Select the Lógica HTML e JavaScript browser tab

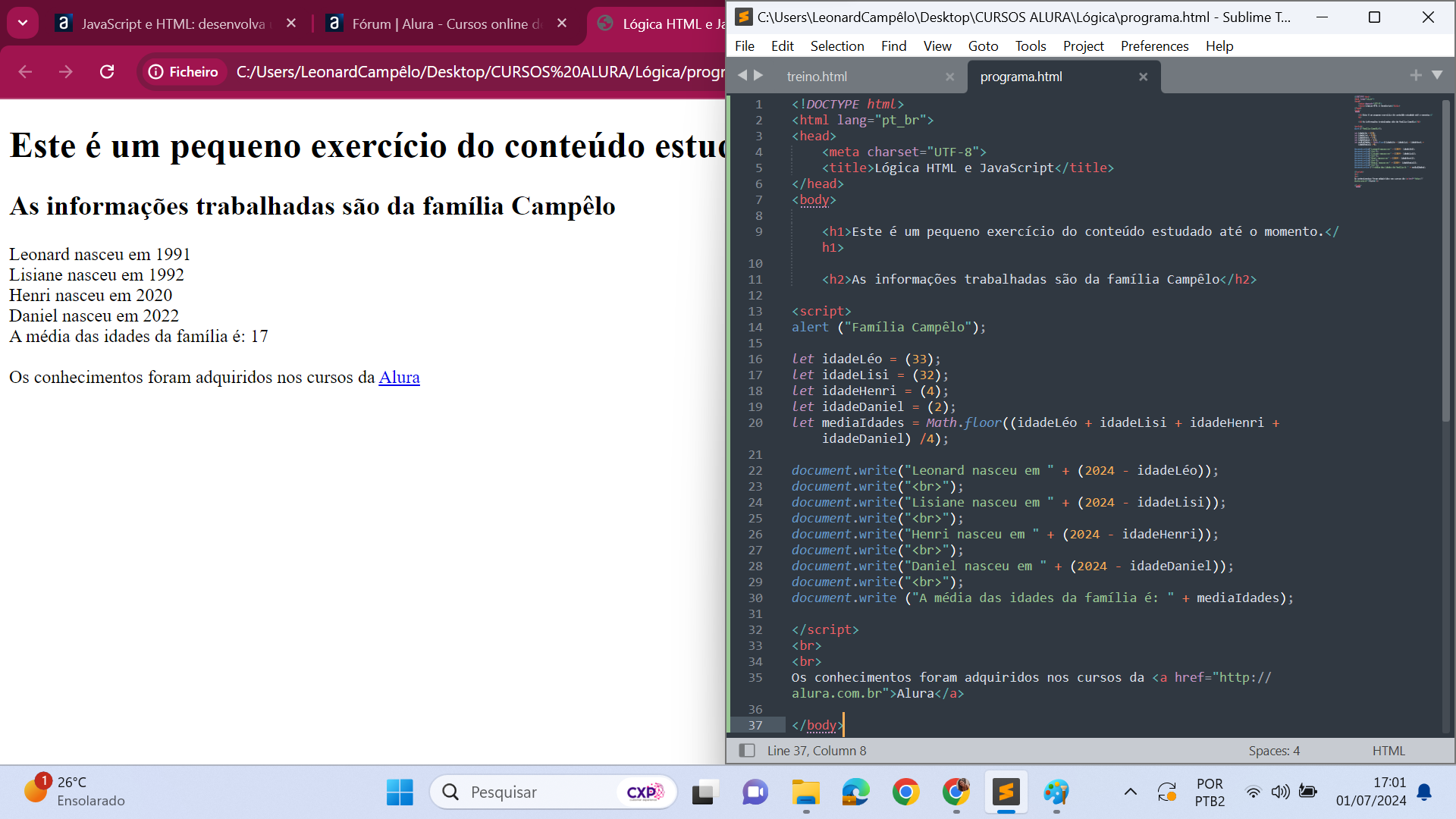658,24
